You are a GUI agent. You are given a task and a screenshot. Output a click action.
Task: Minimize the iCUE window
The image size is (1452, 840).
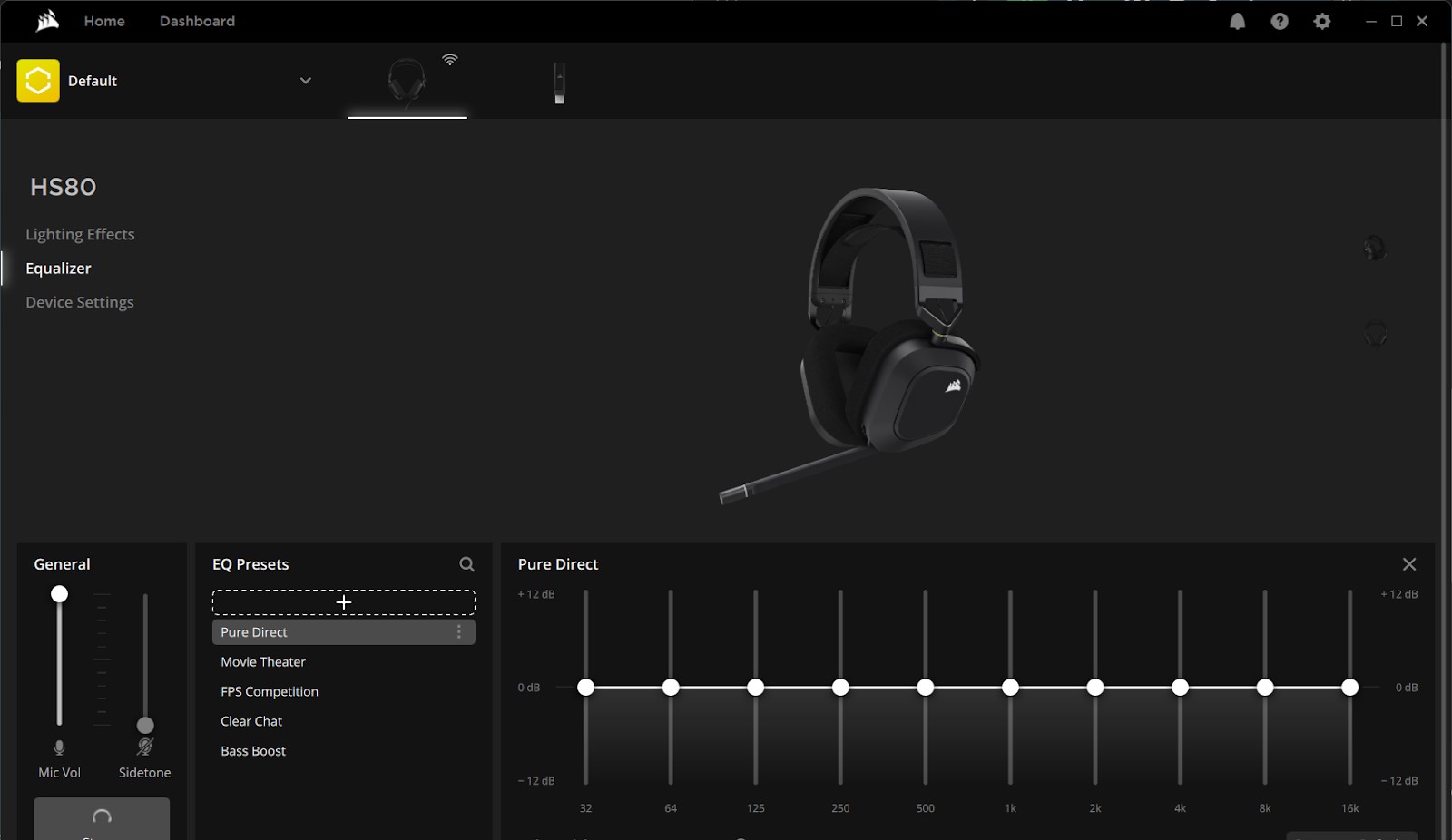(x=1371, y=21)
